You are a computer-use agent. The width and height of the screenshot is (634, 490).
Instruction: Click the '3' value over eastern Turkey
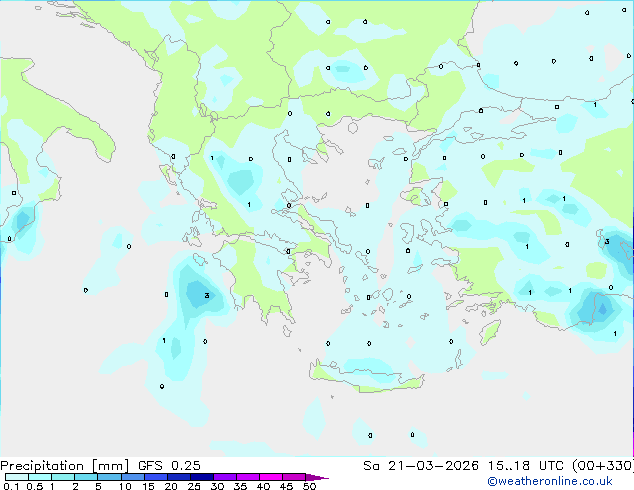tap(607, 242)
